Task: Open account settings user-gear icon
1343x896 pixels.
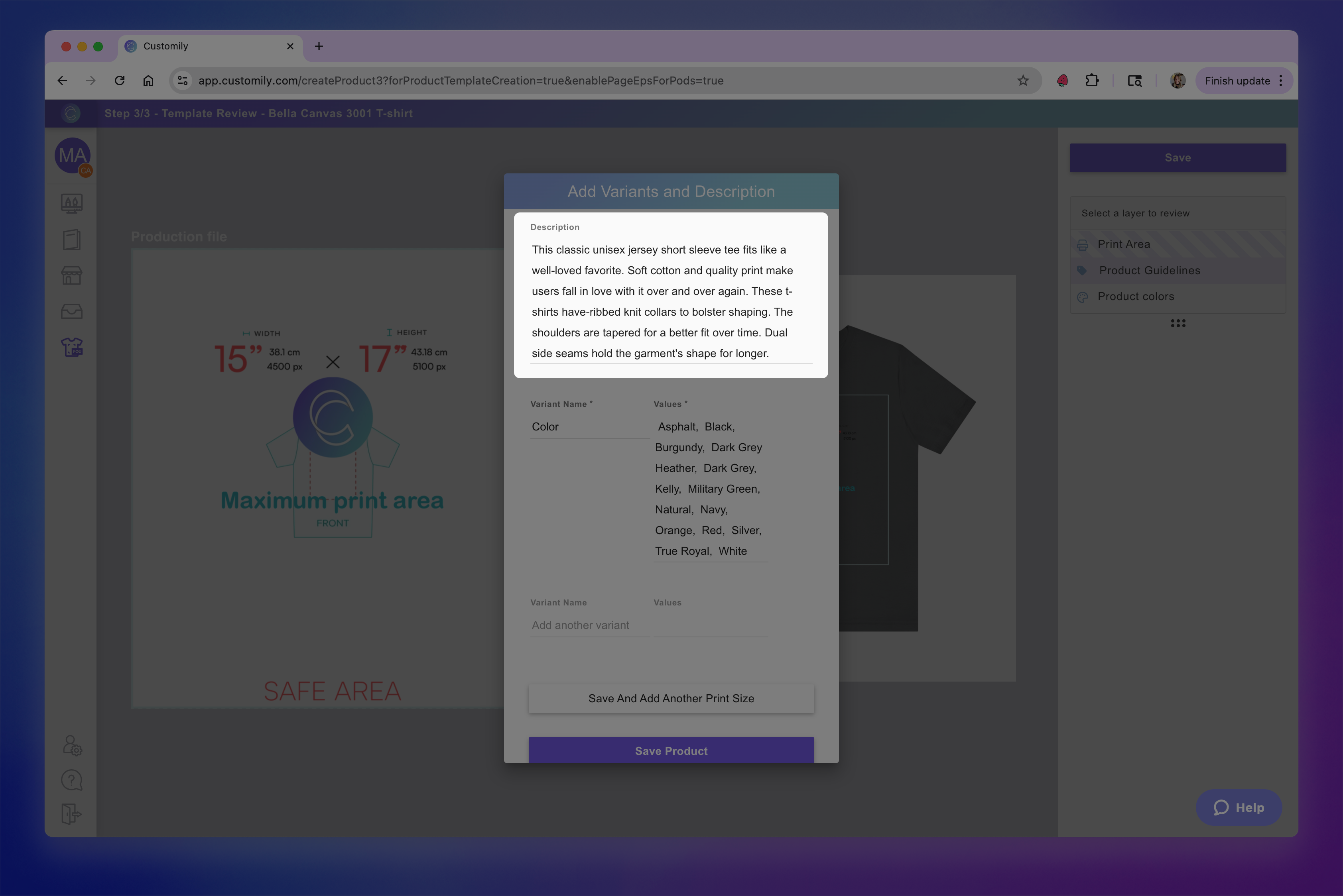Action: 72,745
